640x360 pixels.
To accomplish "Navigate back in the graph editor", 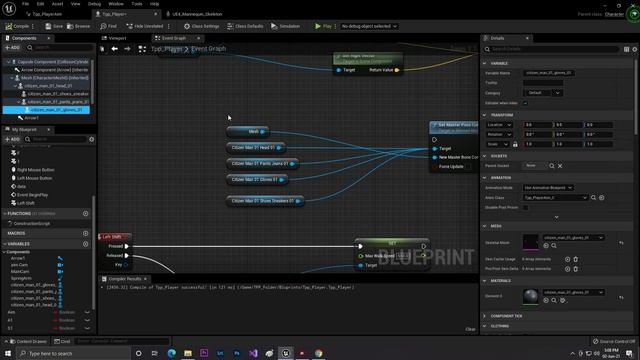I will [x=115, y=49].
